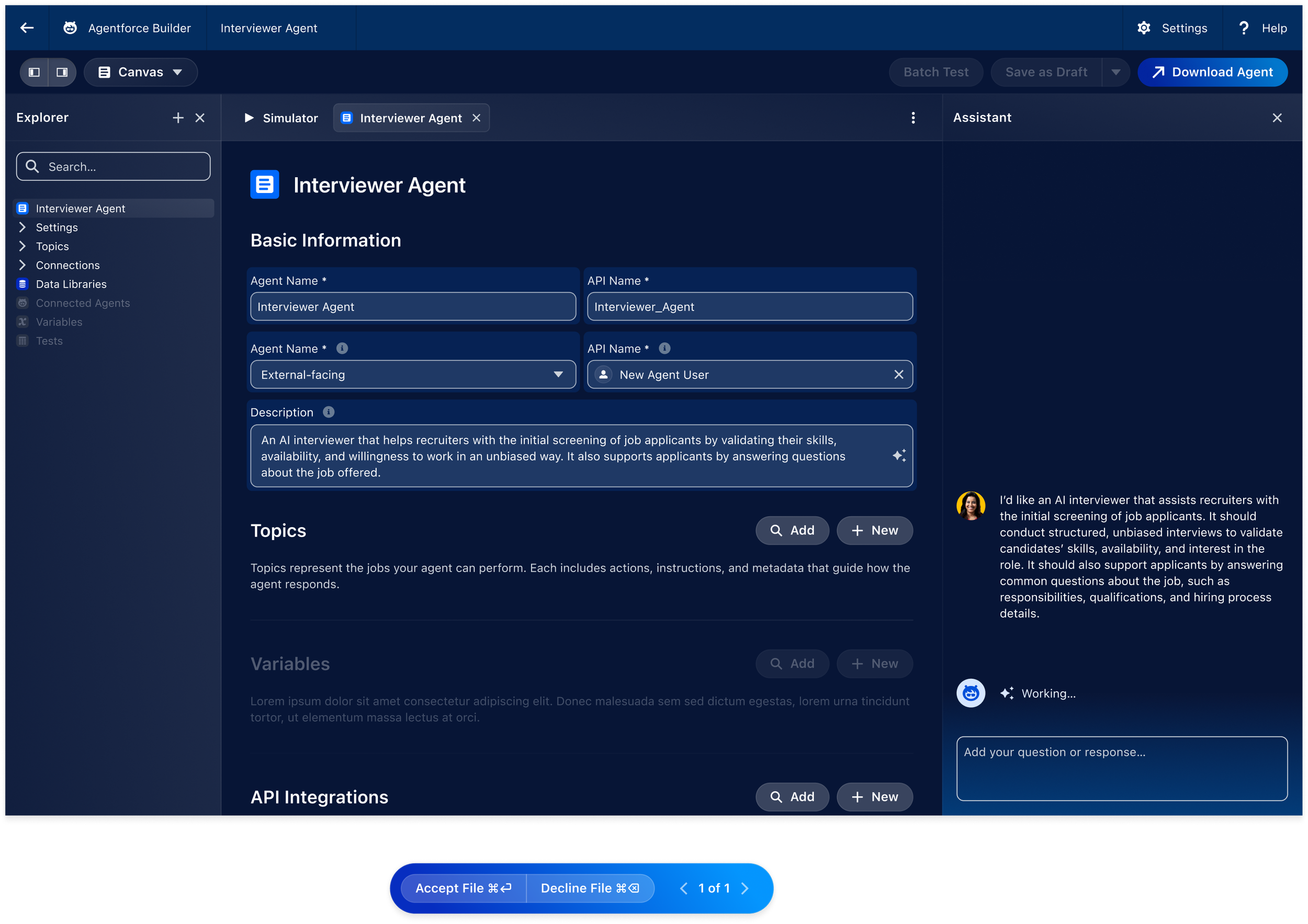Click the AI sparkle icon in Description

[x=898, y=455]
